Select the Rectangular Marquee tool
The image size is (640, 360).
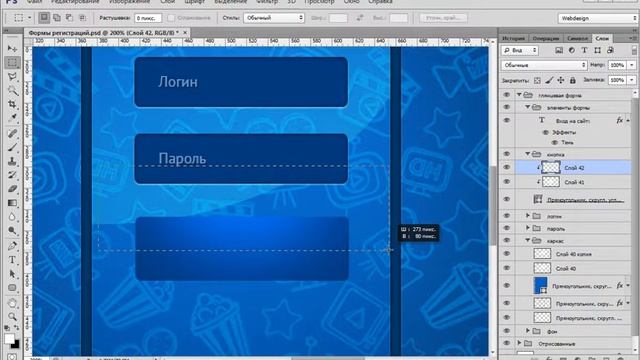(12, 62)
